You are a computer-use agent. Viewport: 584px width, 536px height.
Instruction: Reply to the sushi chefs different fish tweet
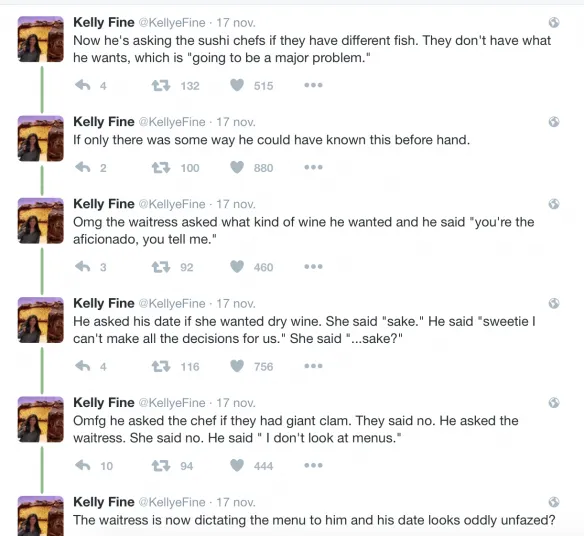pos(83,85)
